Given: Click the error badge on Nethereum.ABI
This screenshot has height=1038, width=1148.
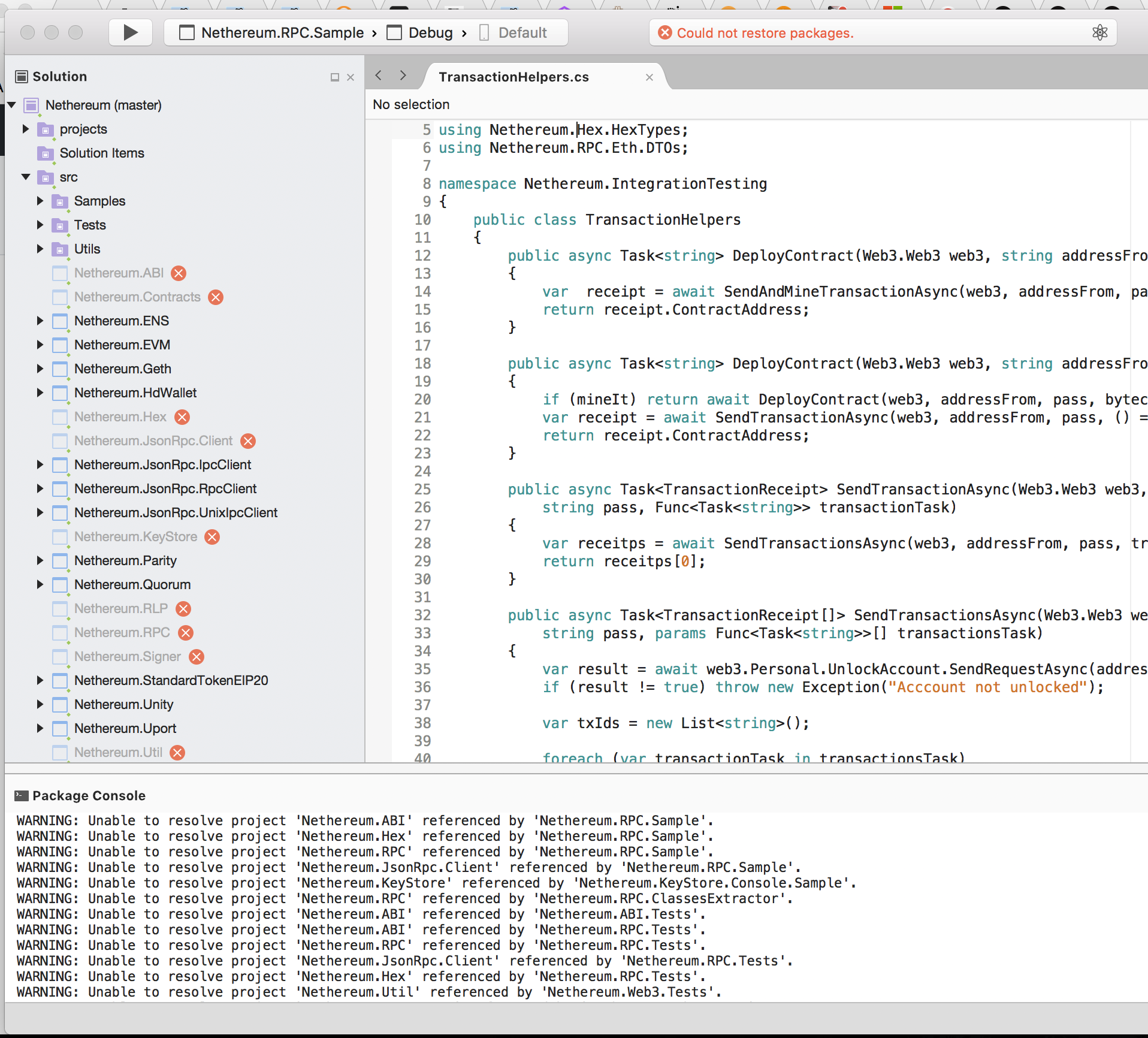Looking at the screenshot, I should click(178, 273).
